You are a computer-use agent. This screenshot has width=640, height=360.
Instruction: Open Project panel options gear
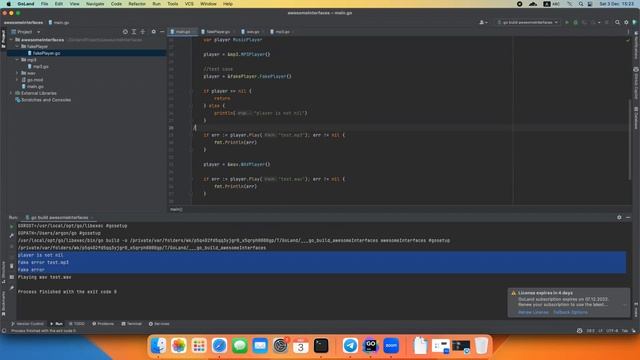tap(153, 32)
